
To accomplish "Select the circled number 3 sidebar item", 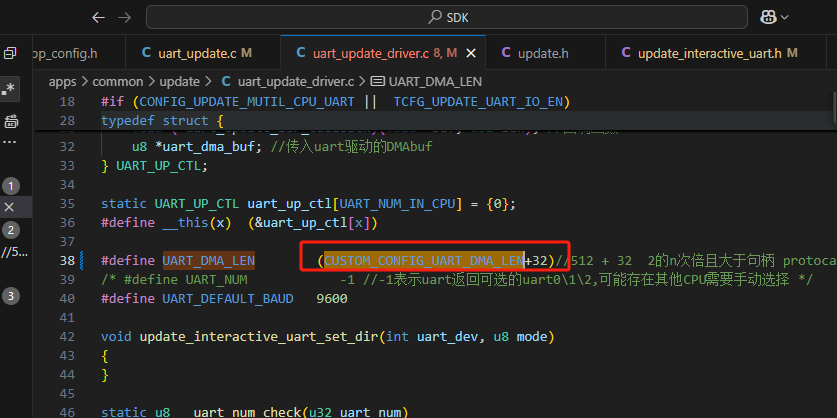I will pos(11,296).
